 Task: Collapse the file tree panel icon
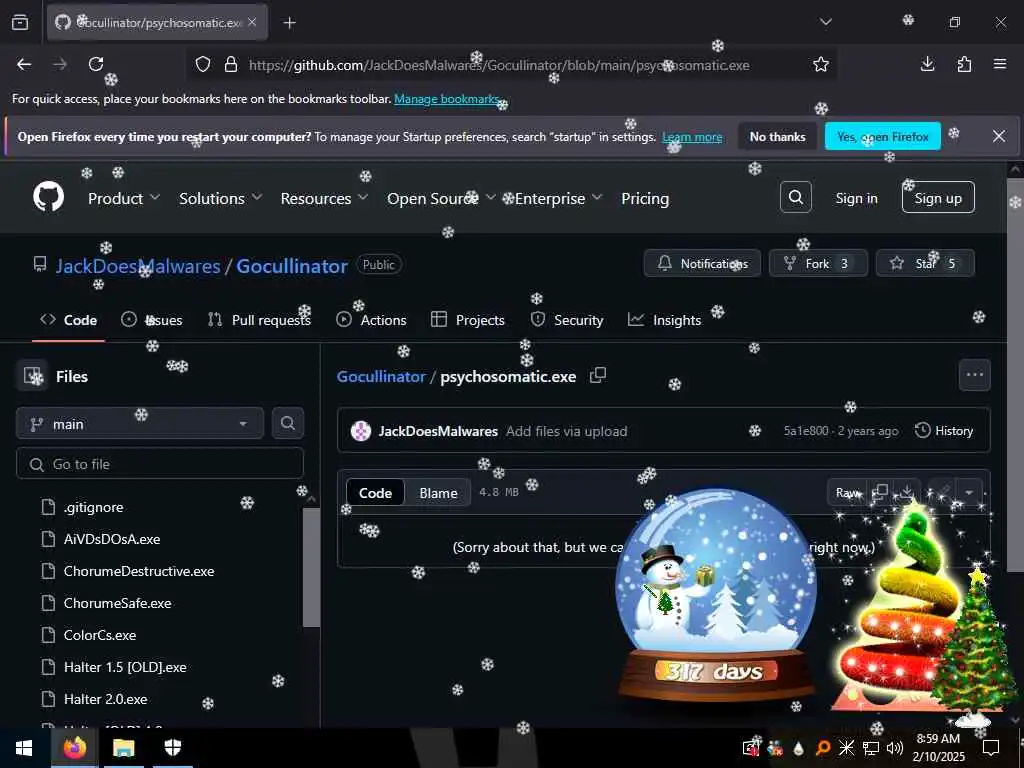(32, 376)
